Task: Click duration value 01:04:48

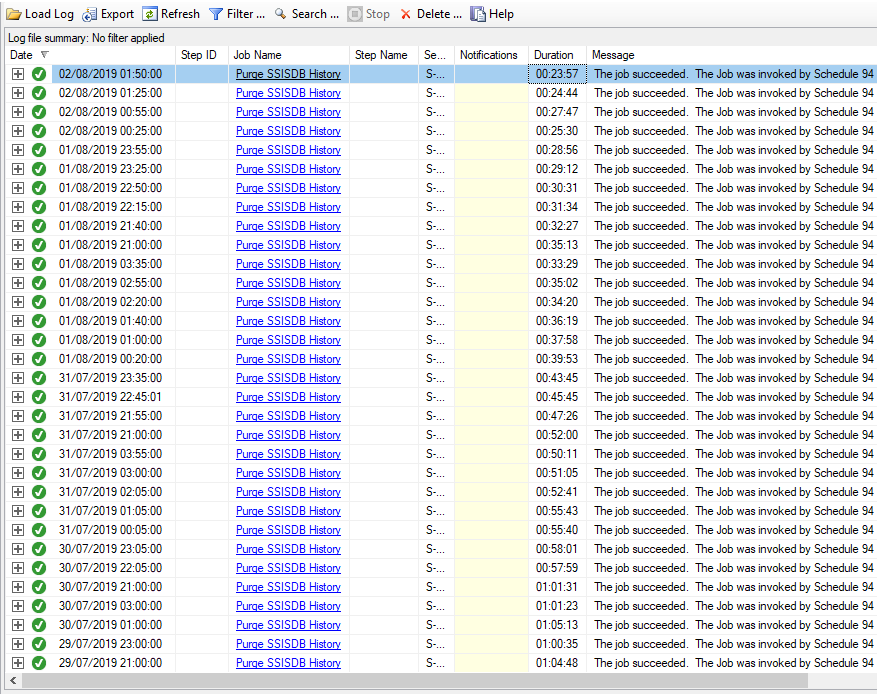Action: (557, 663)
